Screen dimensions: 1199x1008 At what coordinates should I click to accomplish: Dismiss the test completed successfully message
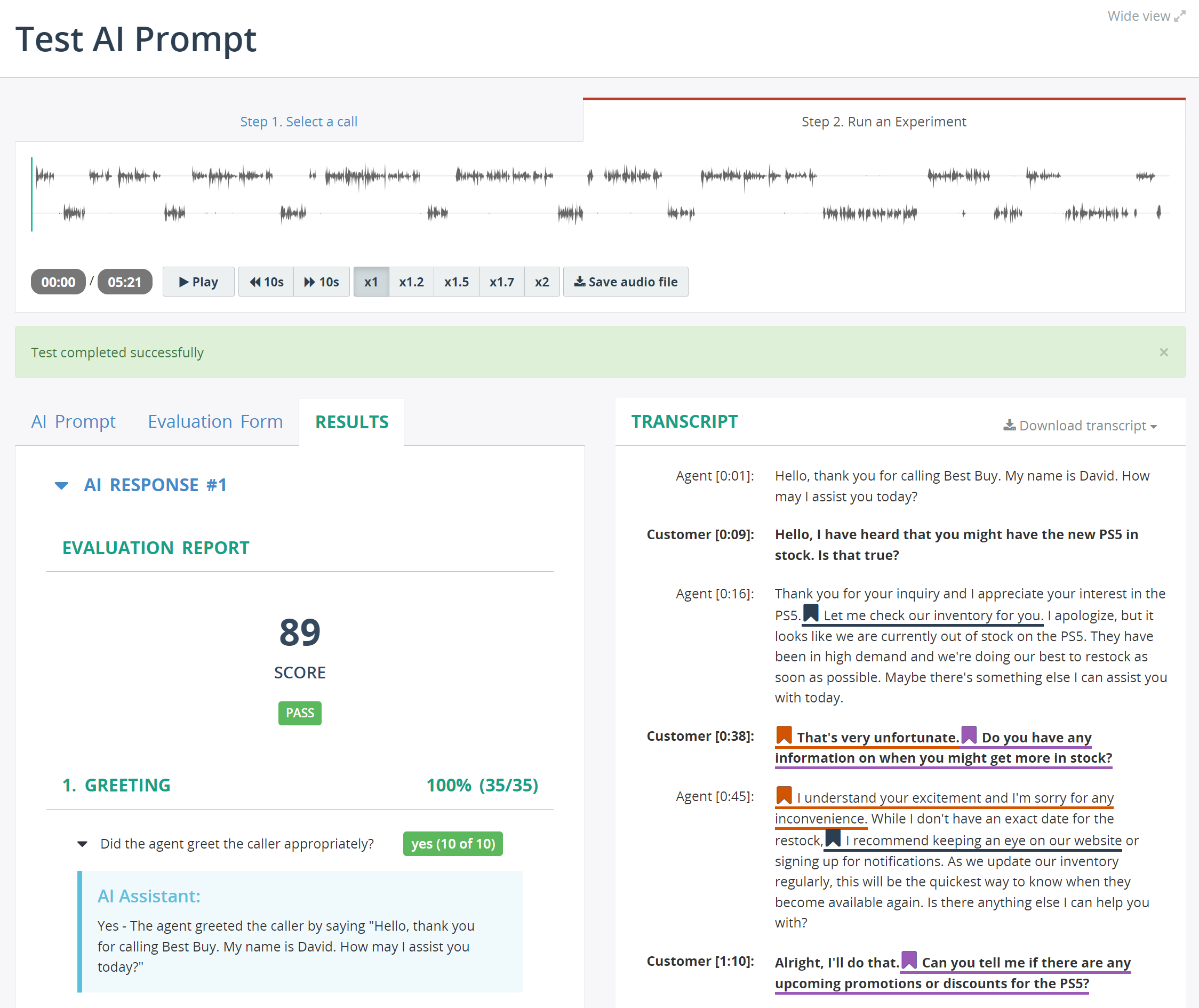[x=1164, y=352]
